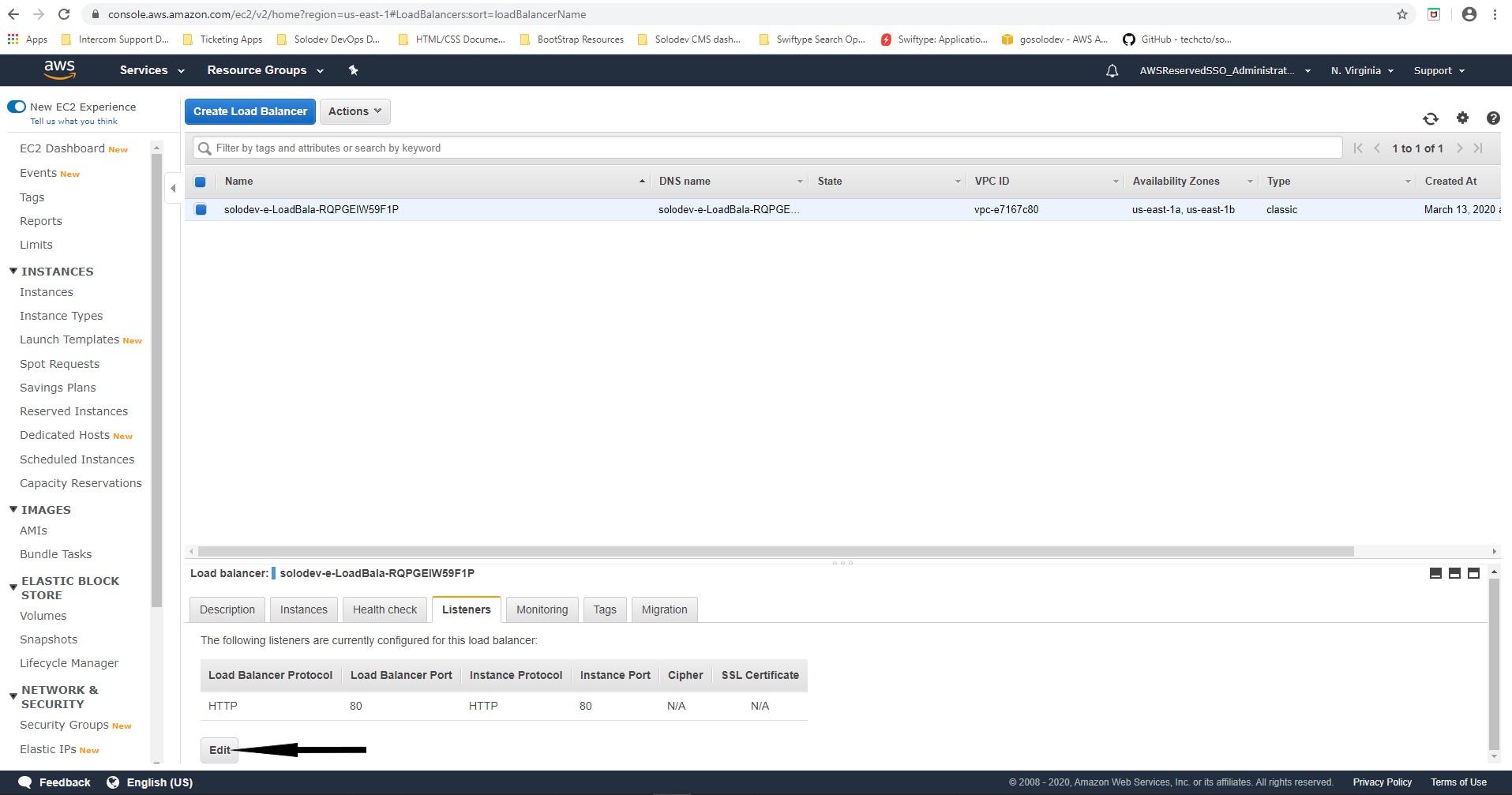Image resolution: width=1512 pixels, height=795 pixels.
Task: Click the pin shortcut icon in navbar
Action: (353, 70)
